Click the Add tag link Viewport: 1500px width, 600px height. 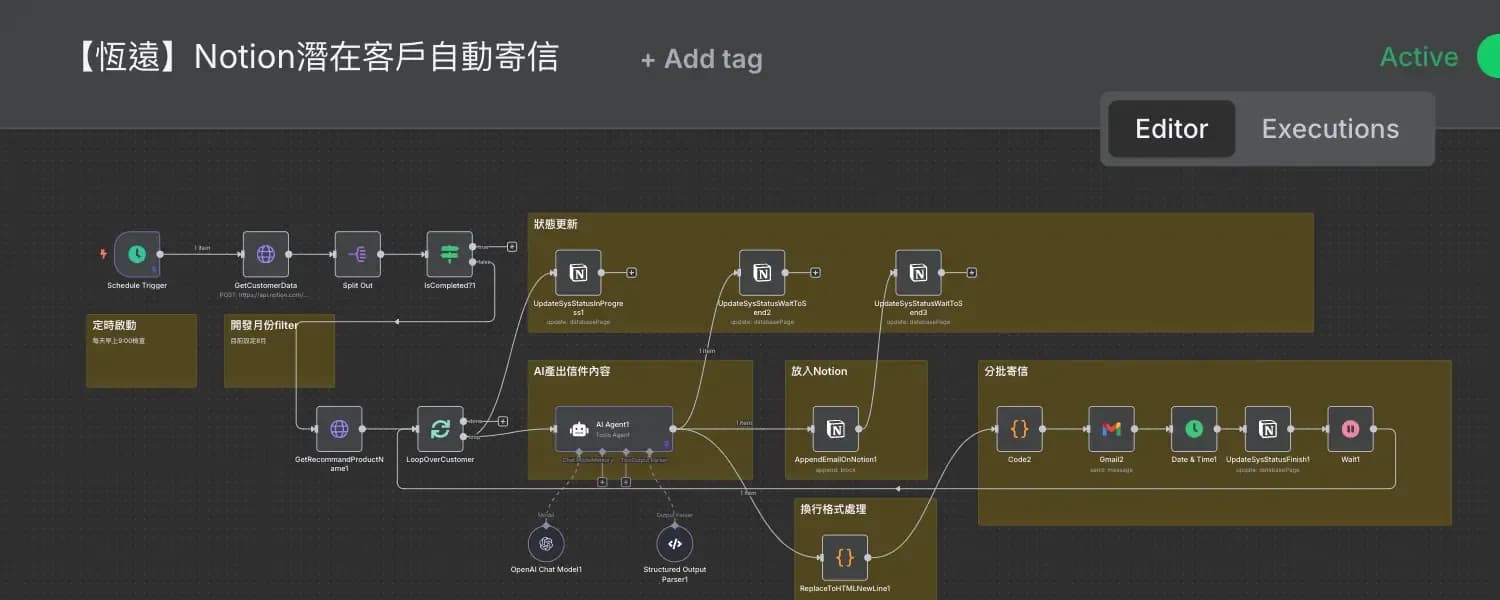pos(701,58)
